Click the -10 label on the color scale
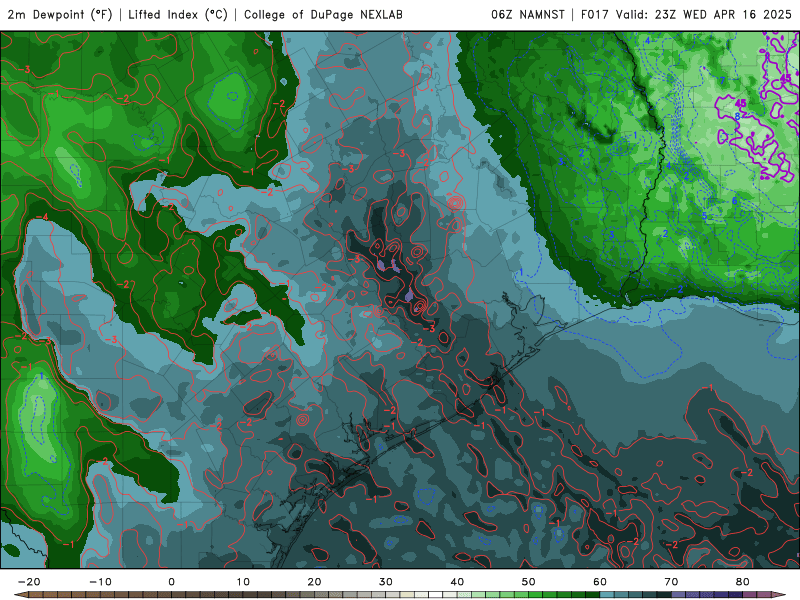Screen dimensions: 800x600 click(100, 582)
